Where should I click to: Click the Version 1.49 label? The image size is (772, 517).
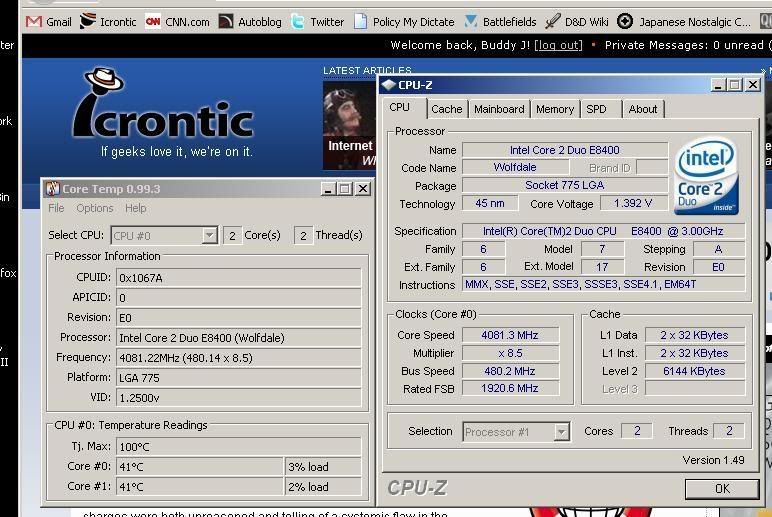coord(713,460)
